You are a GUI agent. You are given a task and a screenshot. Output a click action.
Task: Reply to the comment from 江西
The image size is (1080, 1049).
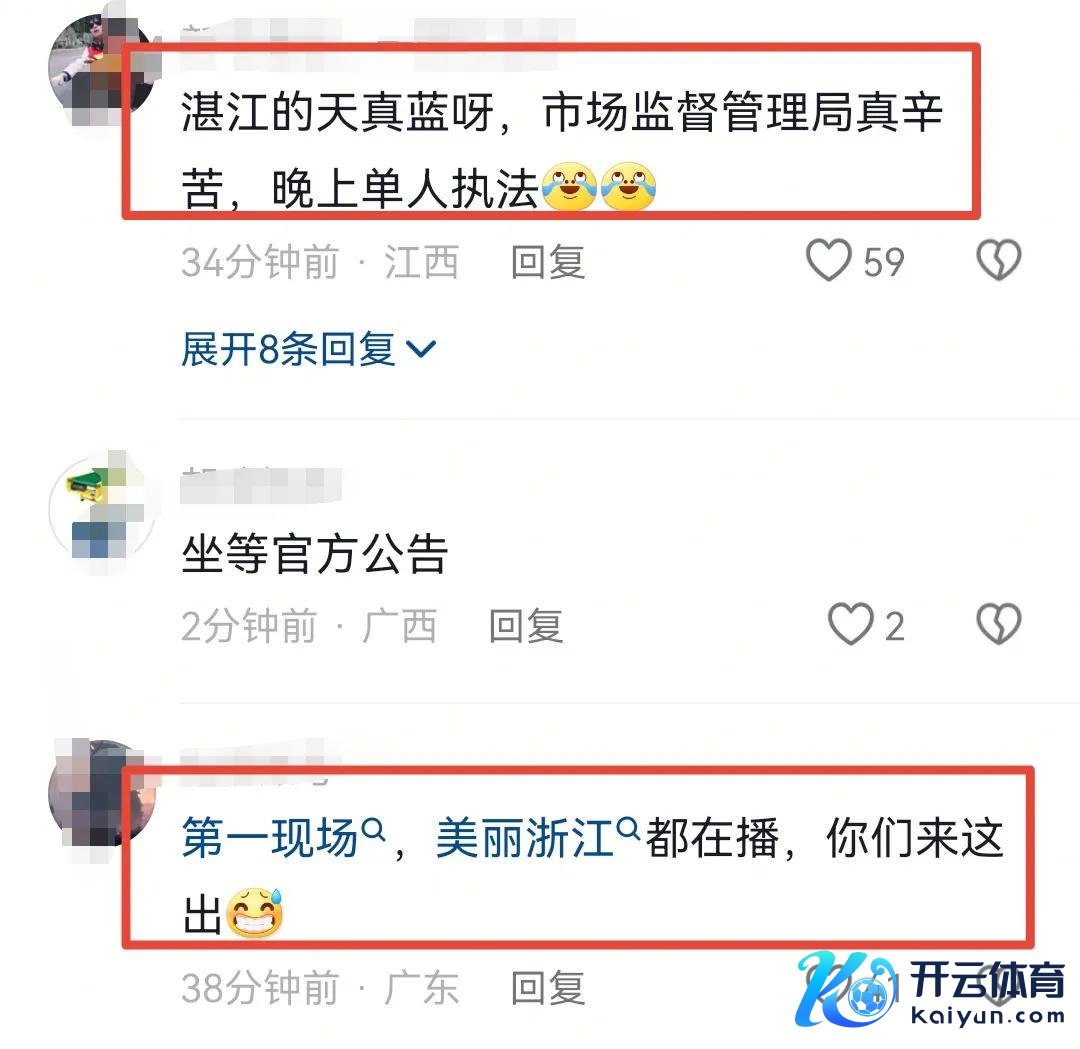pos(548,262)
